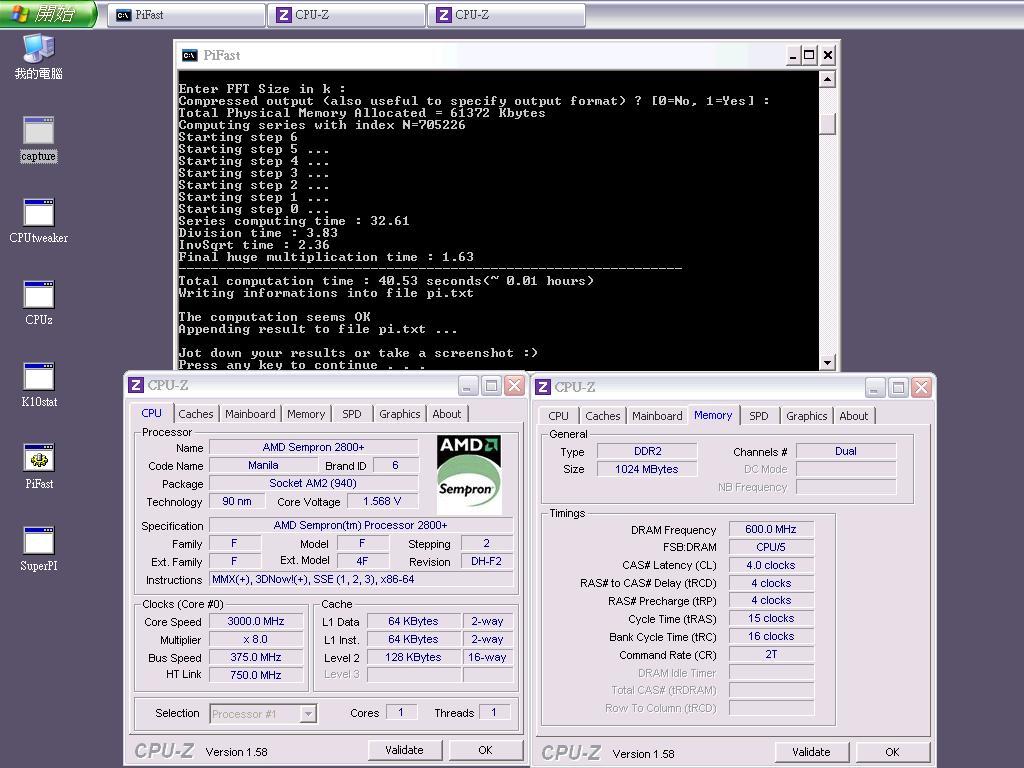Viewport: 1024px width, 768px height.
Task: Open Mainboard tab in left CPU-Z window
Action: pyautogui.click(x=250, y=414)
